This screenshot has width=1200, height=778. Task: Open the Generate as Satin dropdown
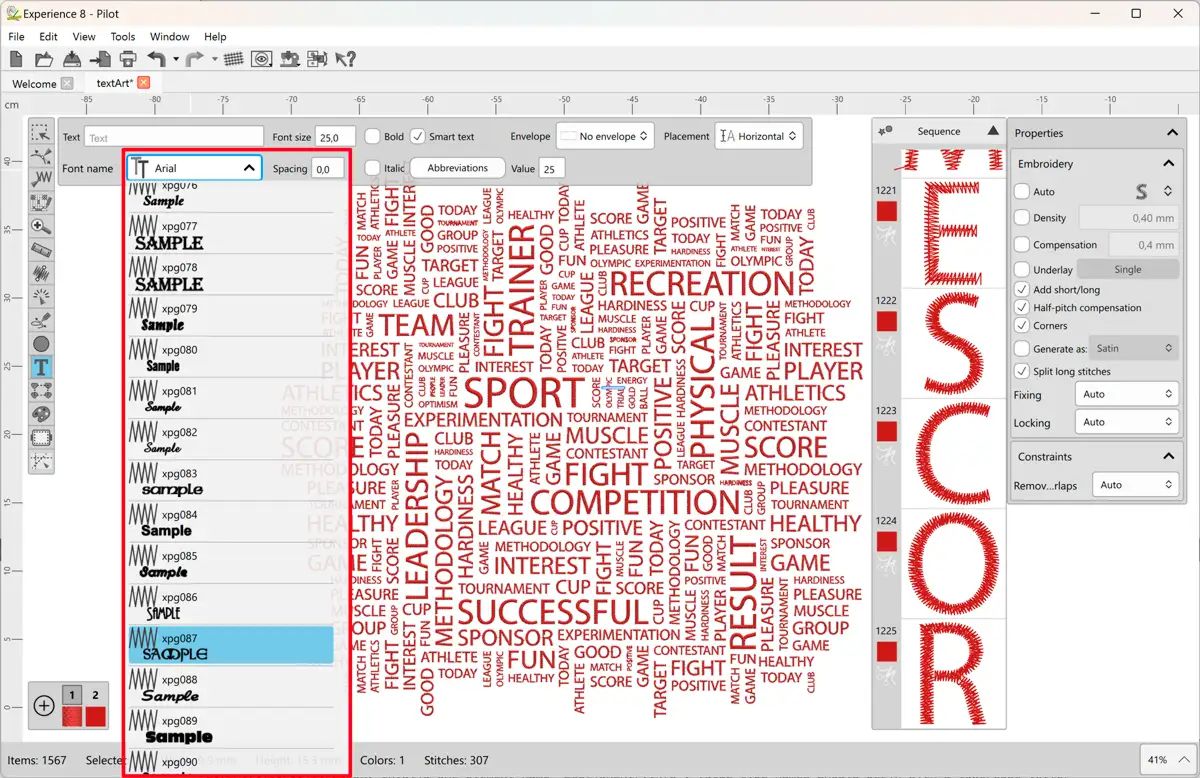point(1135,348)
